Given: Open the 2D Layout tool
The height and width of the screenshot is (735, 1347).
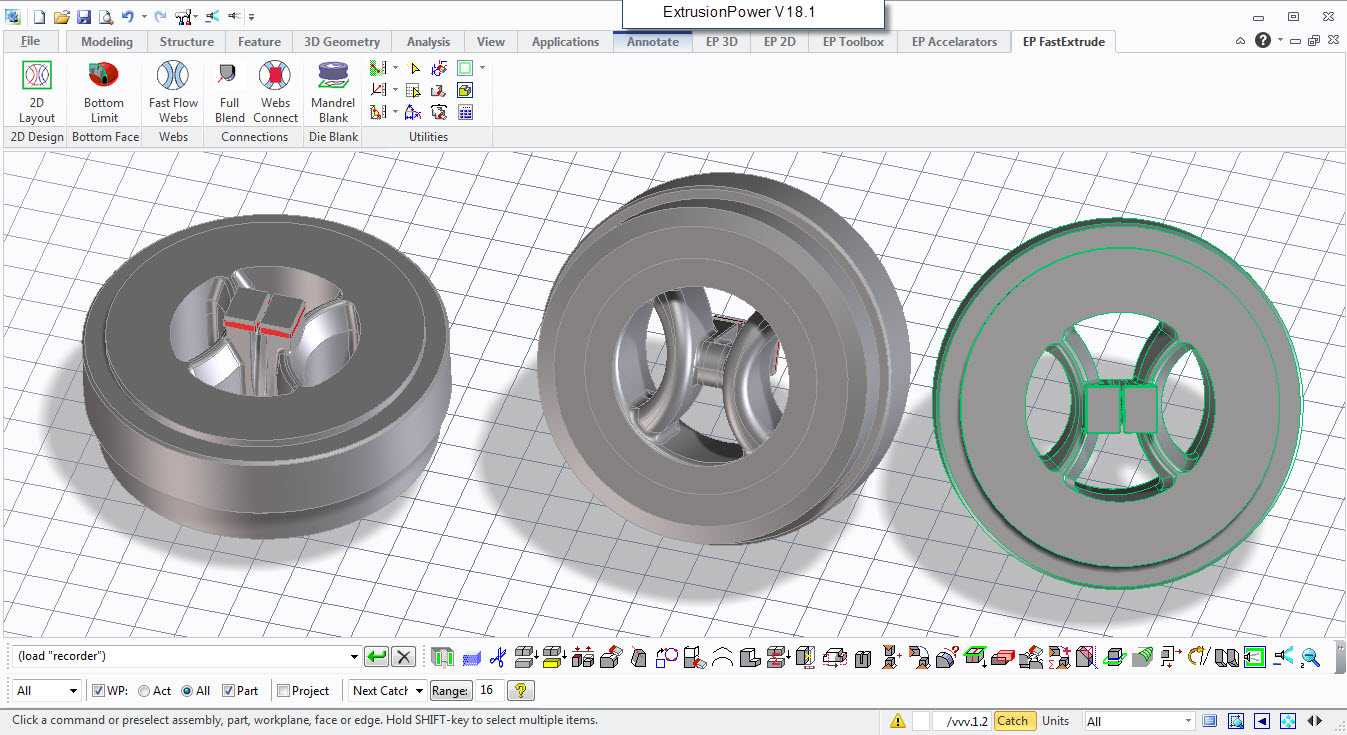Looking at the screenshot, I should pos(37,91).
